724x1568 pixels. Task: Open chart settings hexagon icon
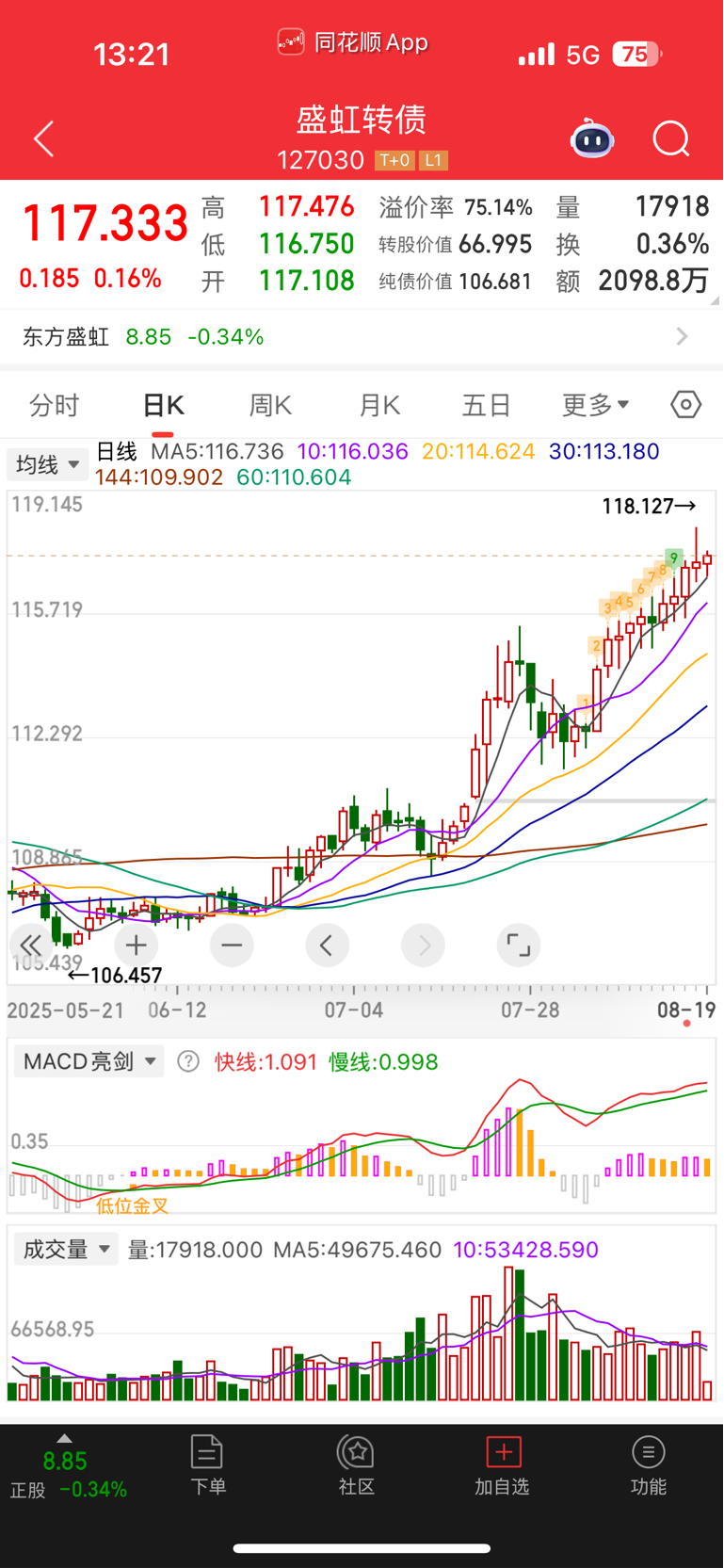686,405
